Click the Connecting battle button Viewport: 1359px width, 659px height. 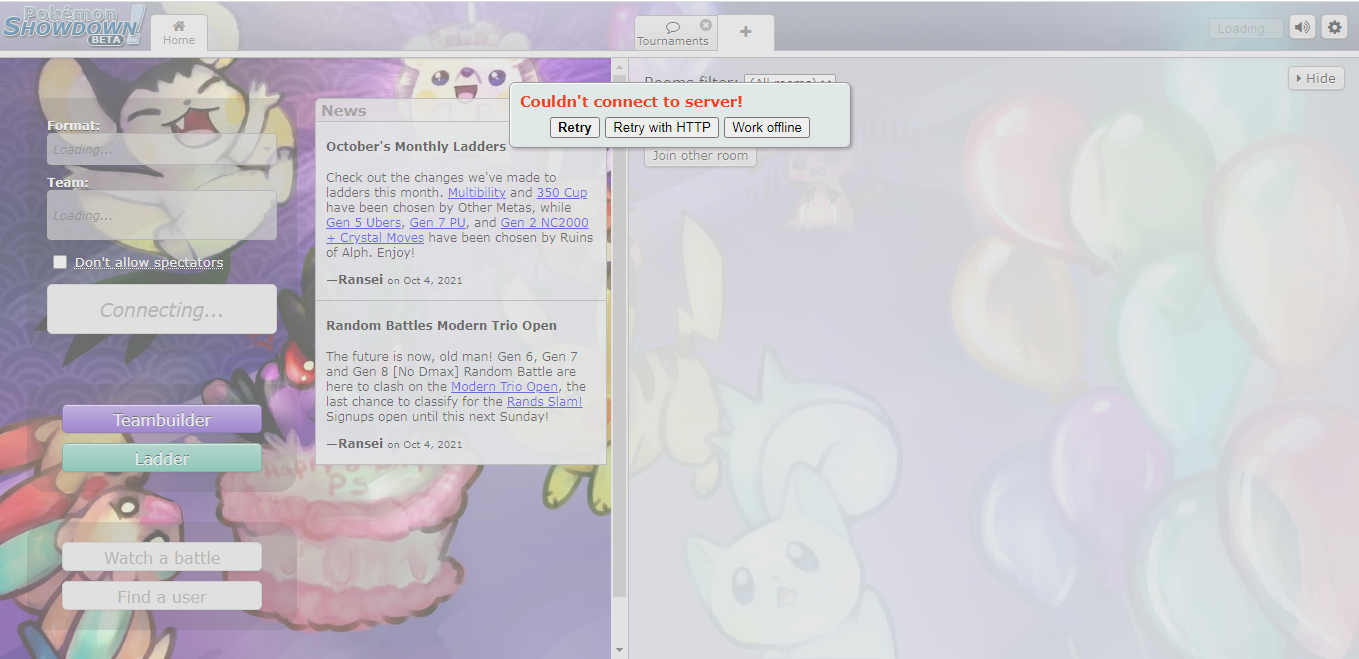(x=162, y=309)
